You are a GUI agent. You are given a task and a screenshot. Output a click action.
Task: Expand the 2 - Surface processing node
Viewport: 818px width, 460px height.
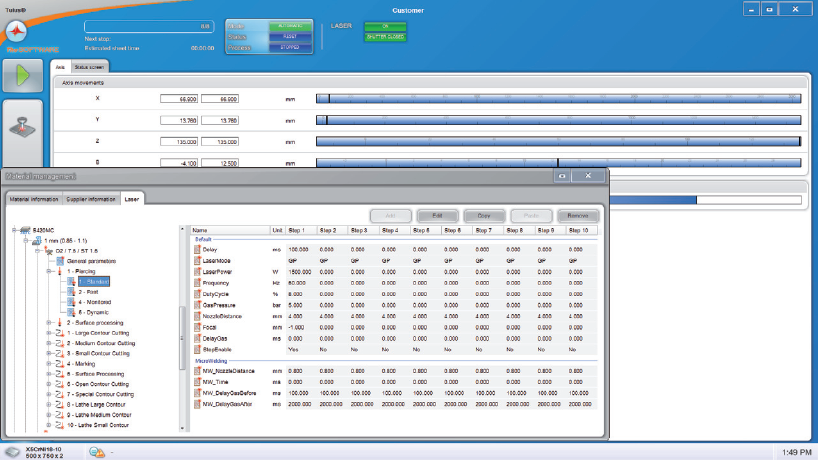point(49,323)
